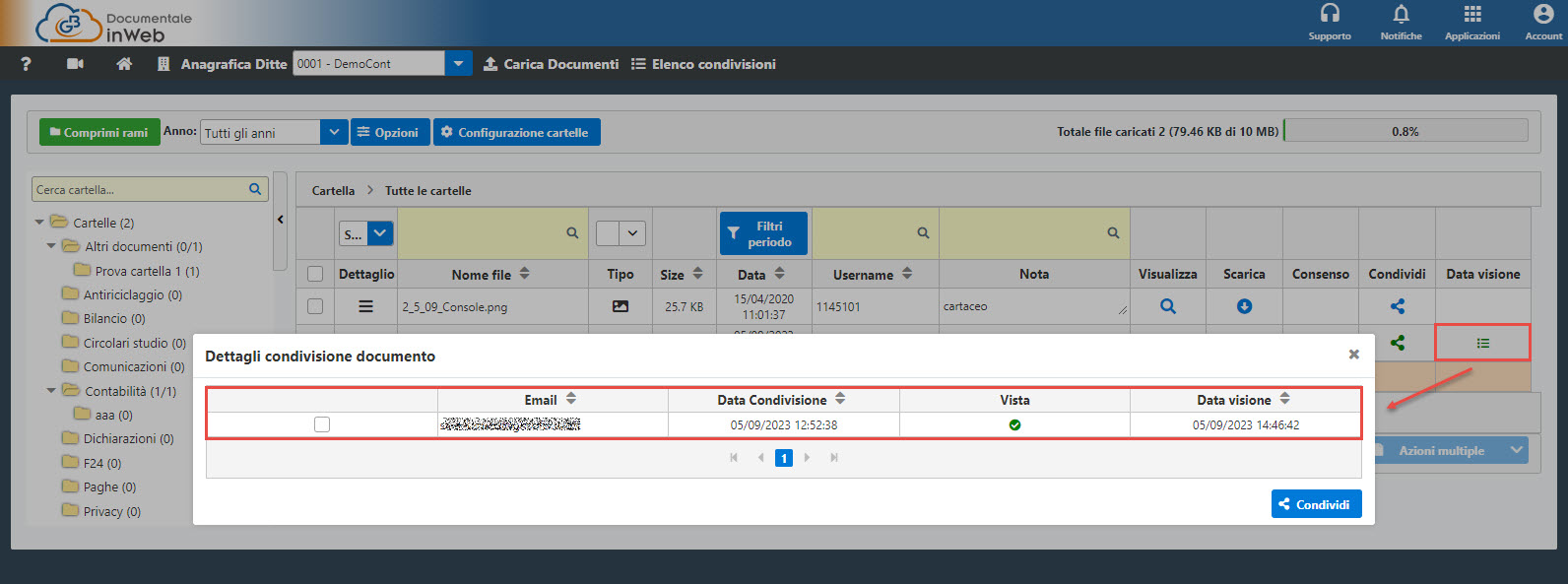Toggle the select-all checkbox in table header

315,274
